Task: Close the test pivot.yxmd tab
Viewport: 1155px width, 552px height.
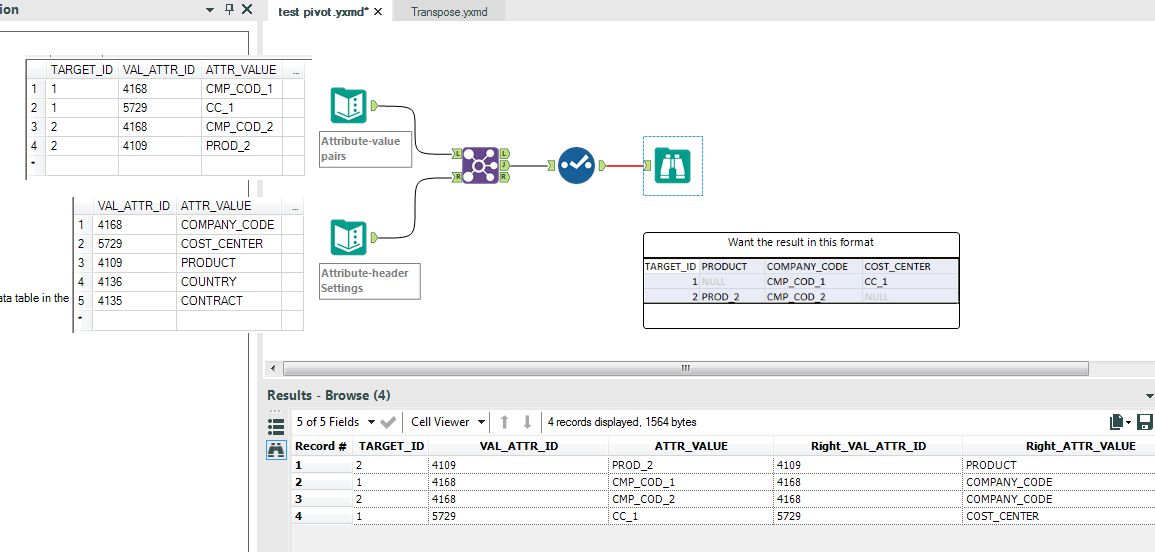Action: (379, 12)
